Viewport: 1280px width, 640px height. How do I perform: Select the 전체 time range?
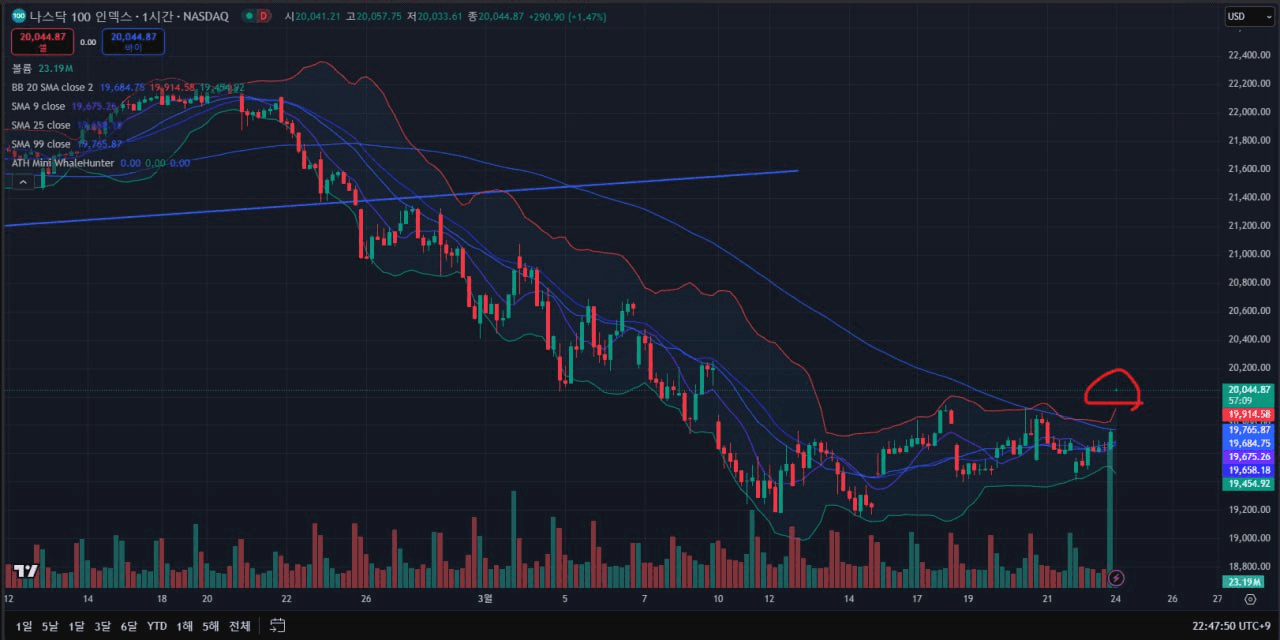click(239, 626)
